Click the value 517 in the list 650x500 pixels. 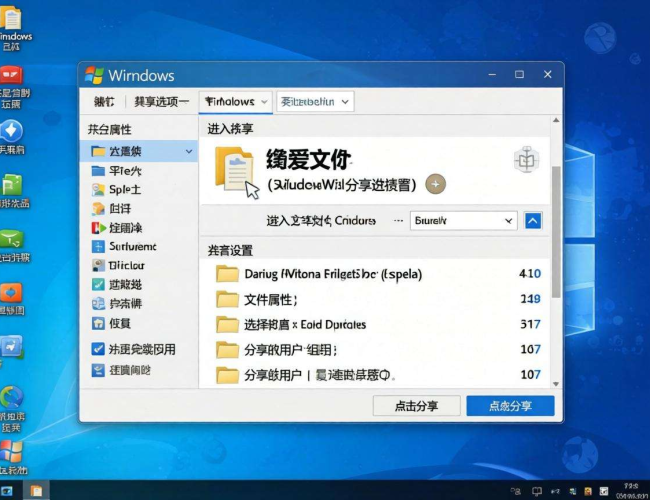531,324
